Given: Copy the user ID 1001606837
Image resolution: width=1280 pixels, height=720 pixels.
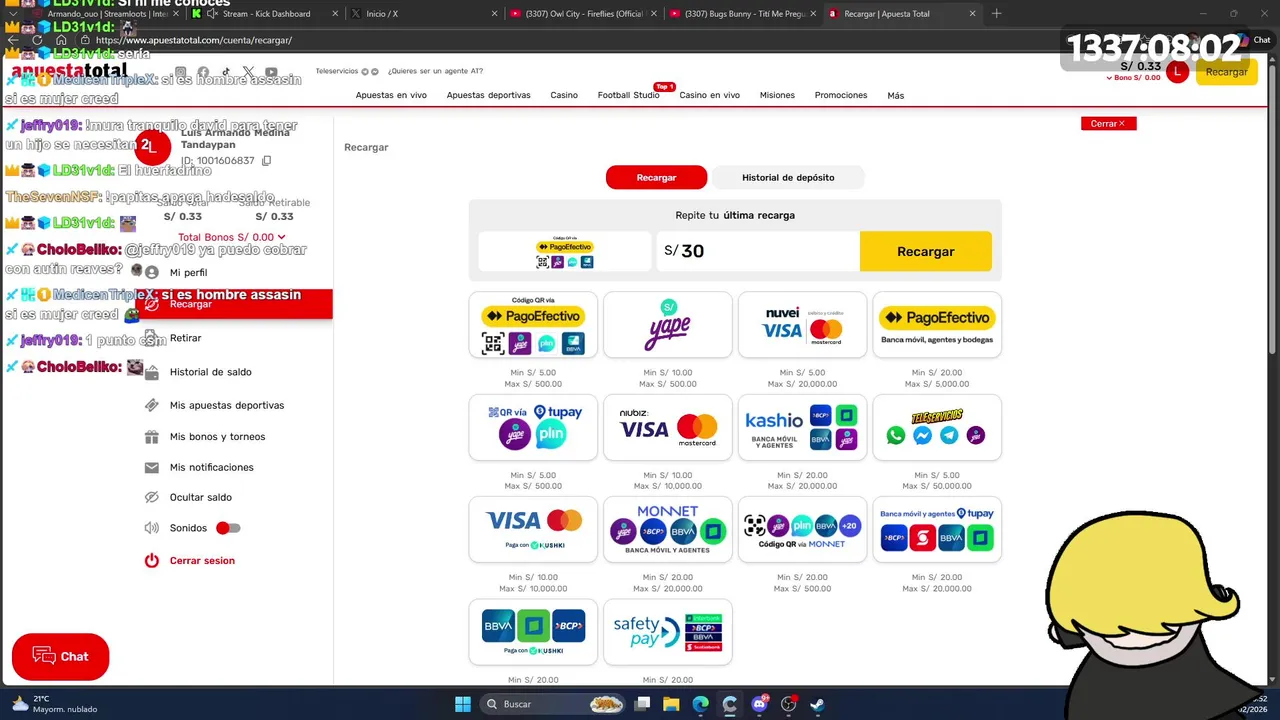Looking at the screenshot, I should click(266, 161).
